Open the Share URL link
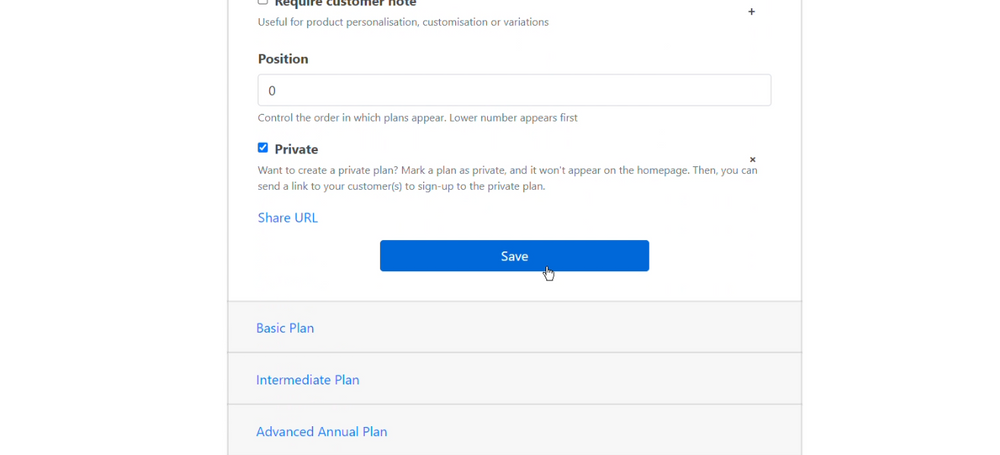 (x=288, y=218)
